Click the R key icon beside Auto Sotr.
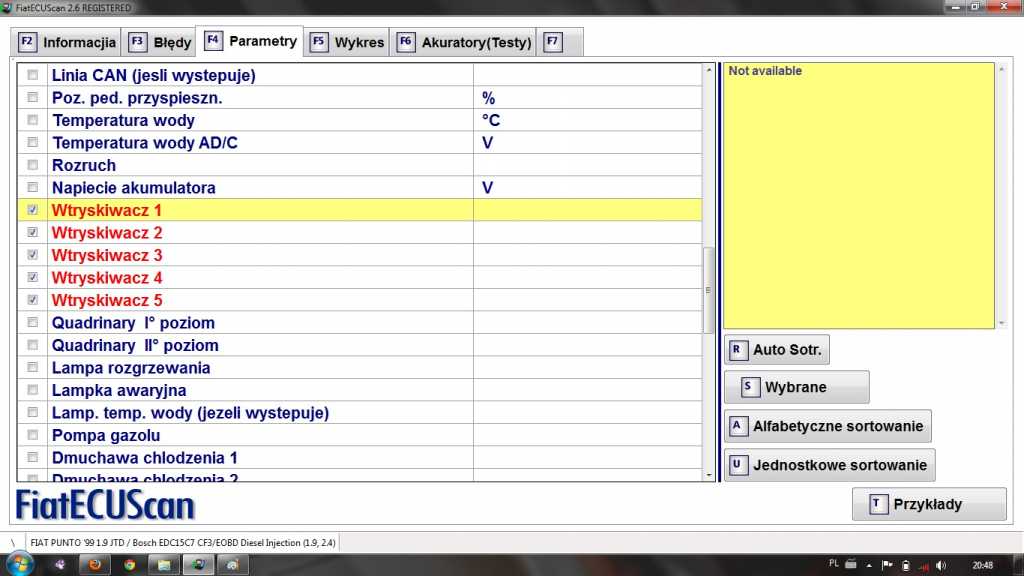The height and width of the screenshot is (576, 1024). tap(738, 350)
